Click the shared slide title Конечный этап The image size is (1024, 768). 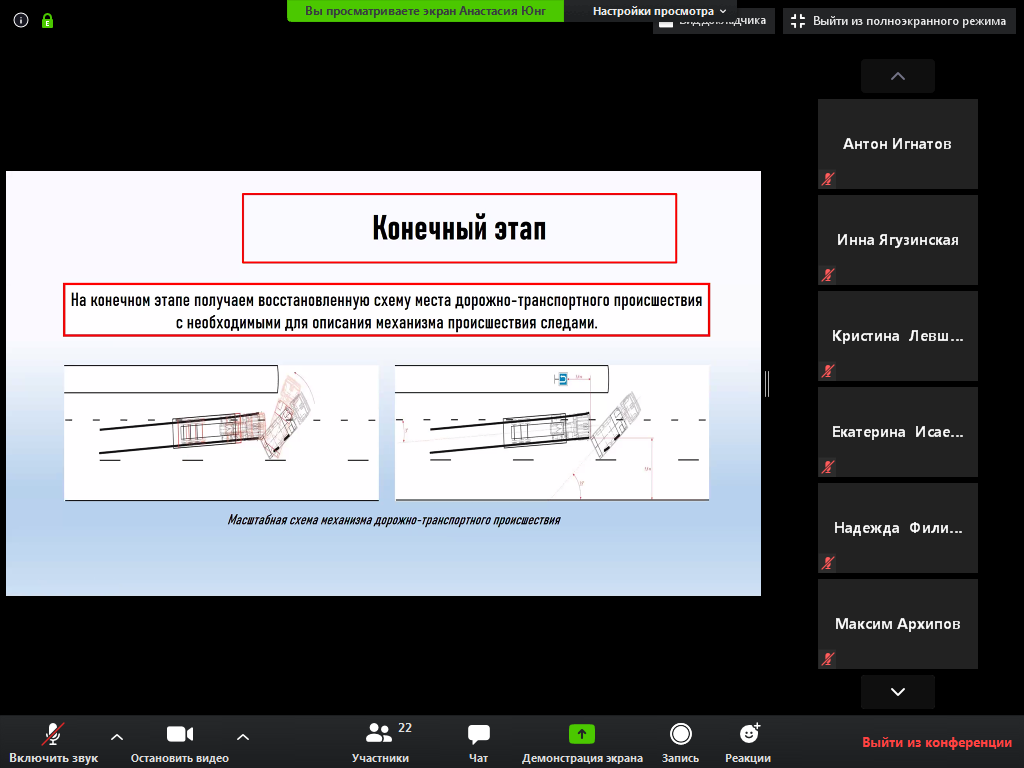pos(459,228)
